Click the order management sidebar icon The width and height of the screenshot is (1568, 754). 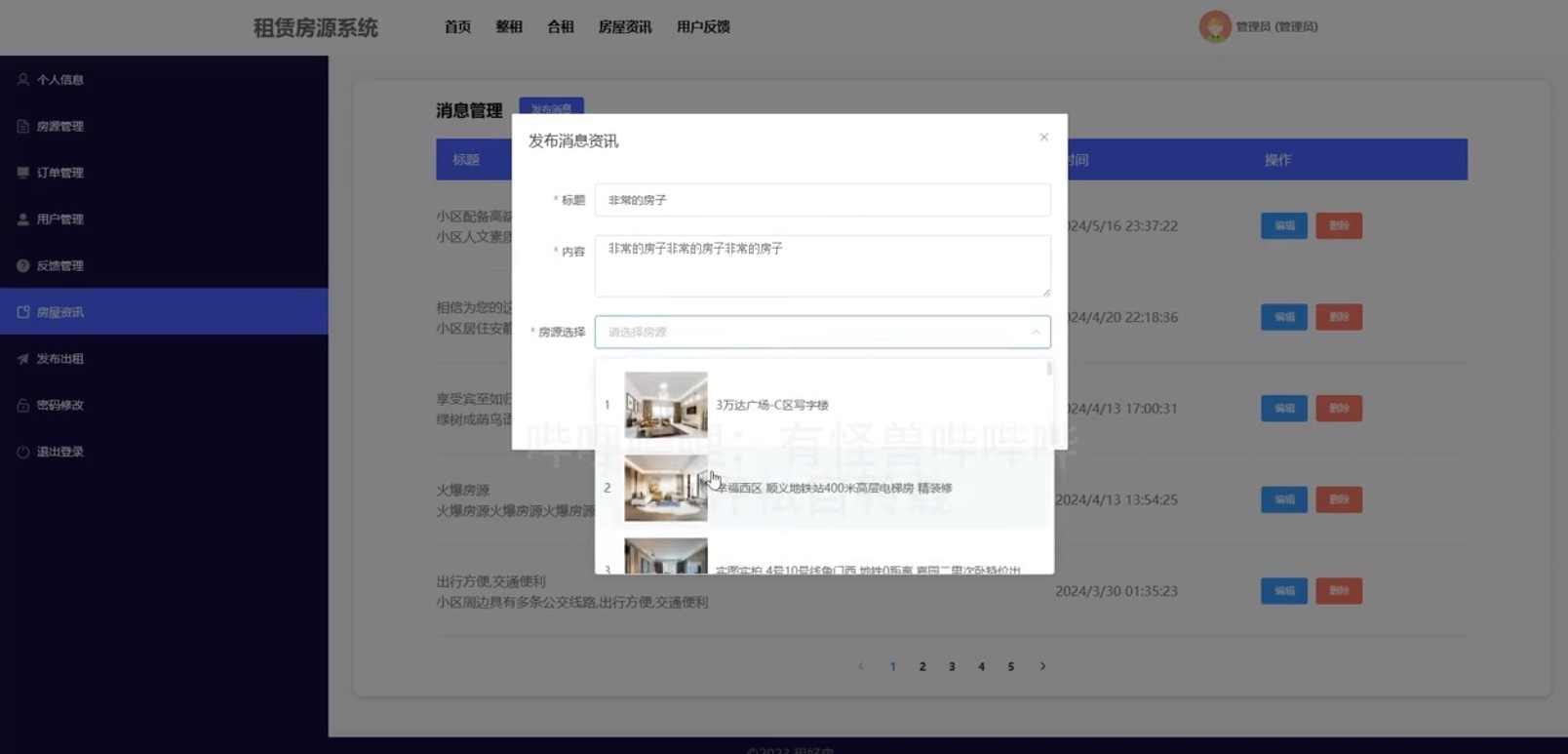pyautogui.click(x=22, y=173)
